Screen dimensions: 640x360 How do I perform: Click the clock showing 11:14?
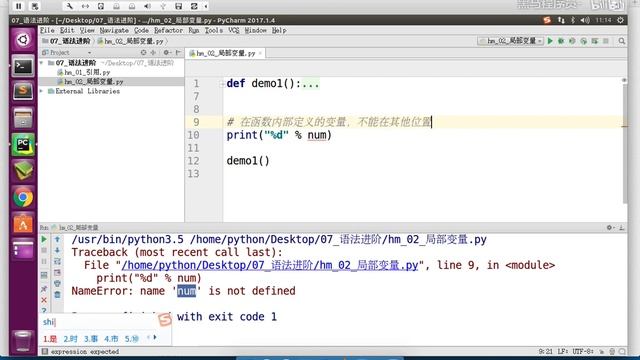coord(603,20)
